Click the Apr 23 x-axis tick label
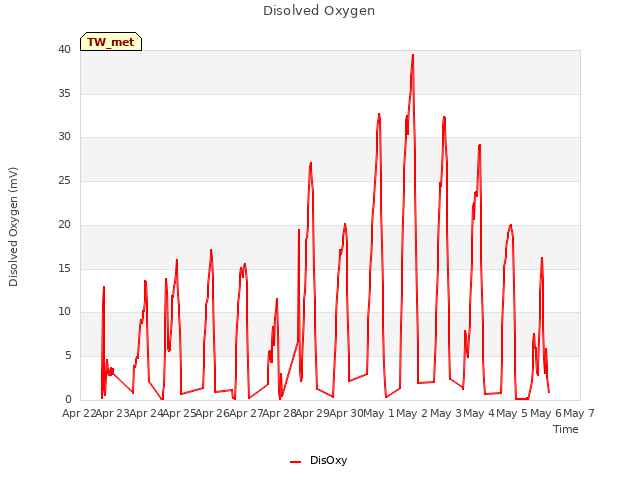Viewport: 640px width, 480px height. [113, 413]
